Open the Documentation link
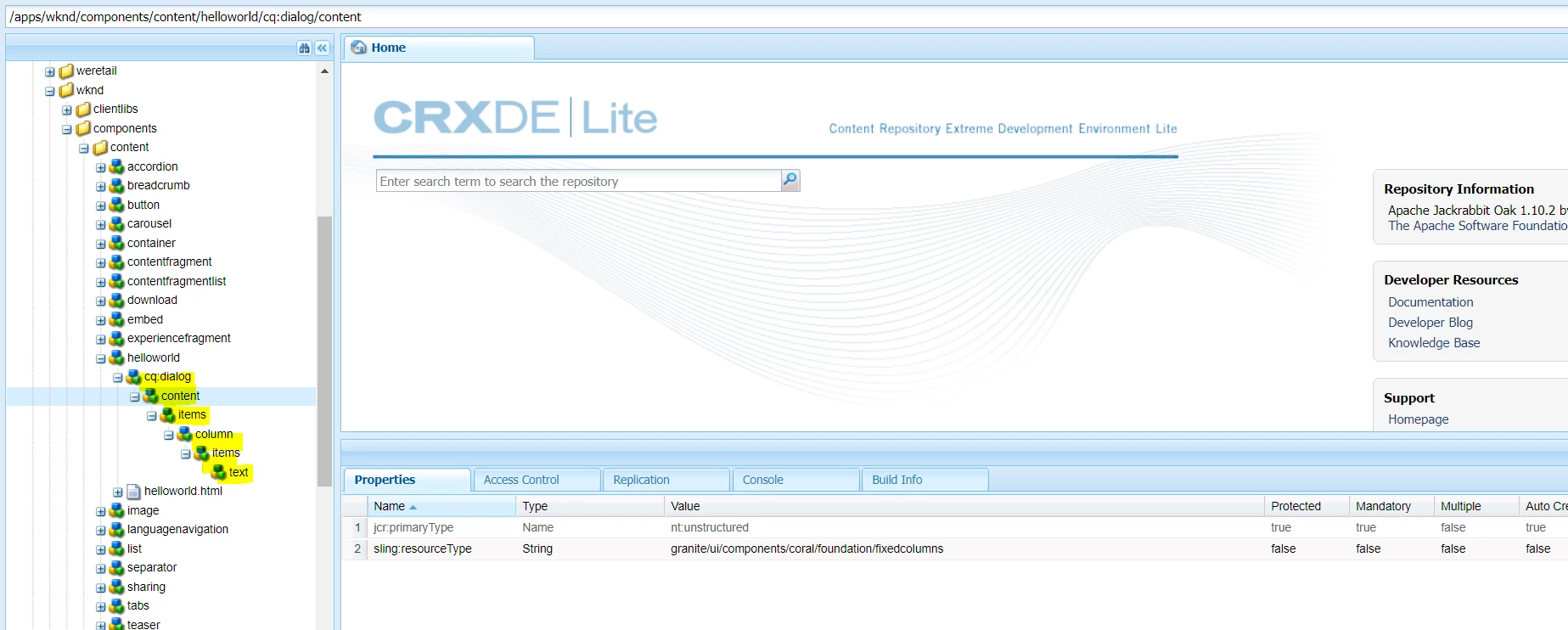This screenshot has height=630, width=1568. pyautogui.click(x=1430, y=302)
